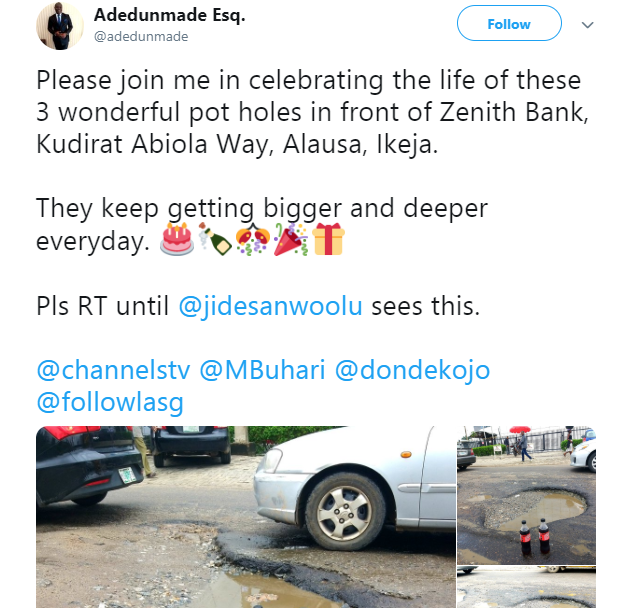This screenshot has width=626, height=608.
Task: Open Adedunmade's profile picture avatar
Action: point(57,25)
